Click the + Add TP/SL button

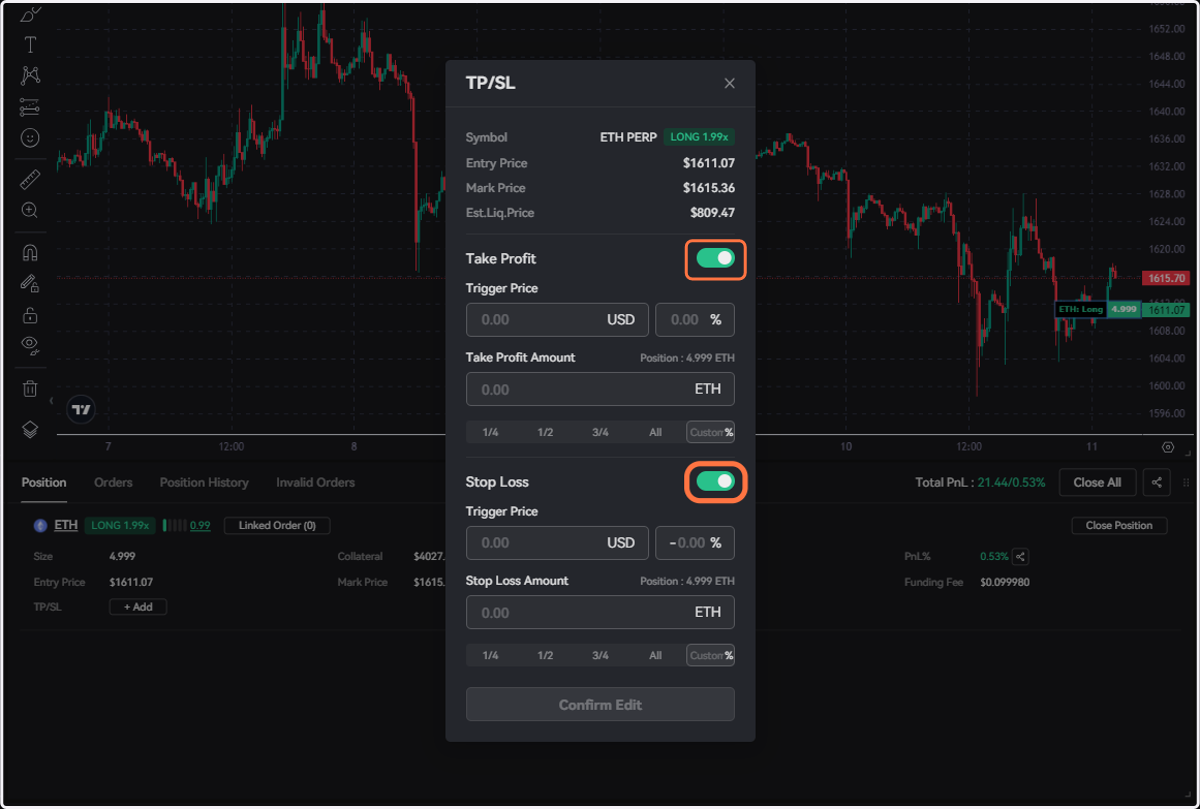click(138, 607)
